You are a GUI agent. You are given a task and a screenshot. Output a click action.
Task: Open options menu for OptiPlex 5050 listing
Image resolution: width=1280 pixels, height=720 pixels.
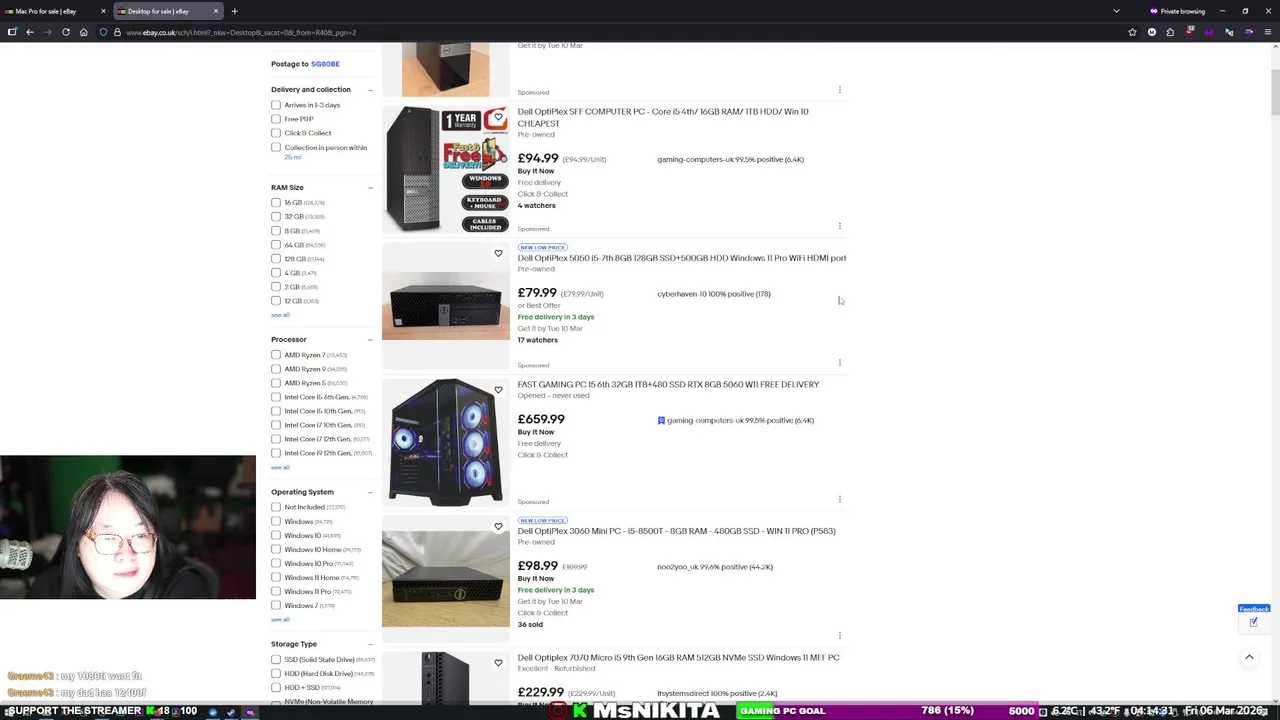pos(840,363)
